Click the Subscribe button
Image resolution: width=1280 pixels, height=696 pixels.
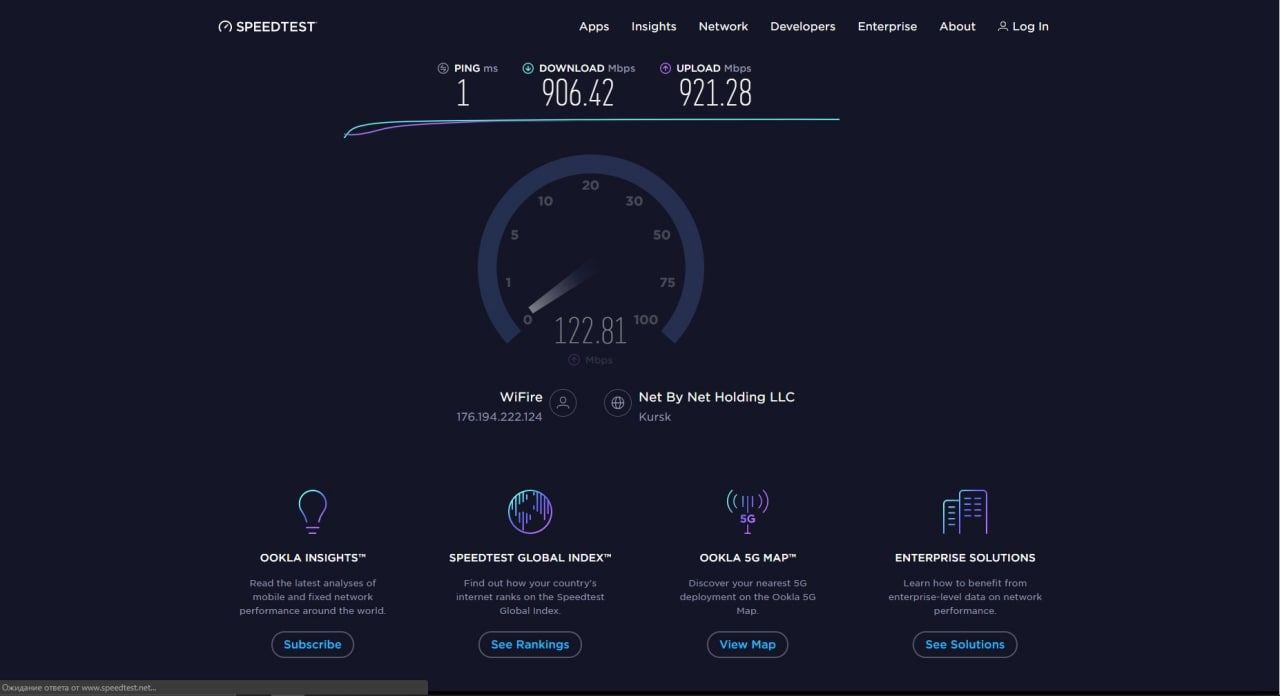coord(312,645)
